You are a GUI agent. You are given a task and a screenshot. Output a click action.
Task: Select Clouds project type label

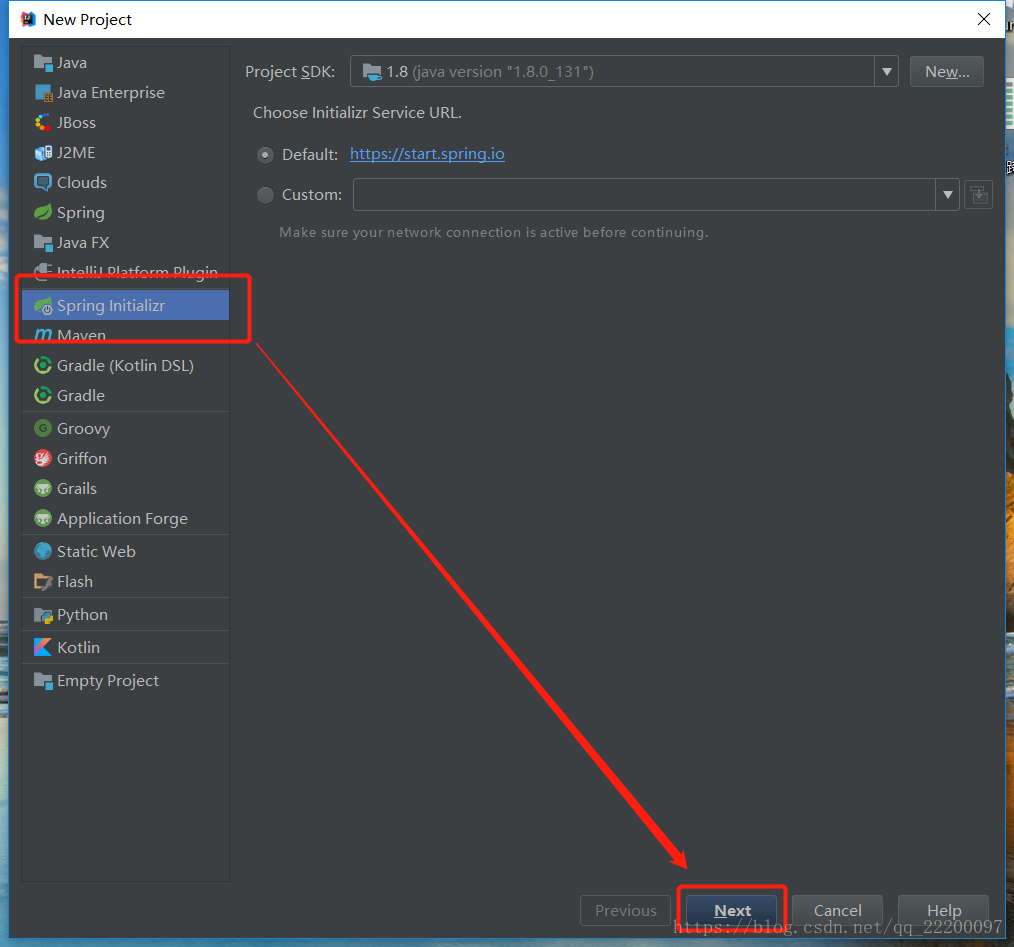pos(81,182)
